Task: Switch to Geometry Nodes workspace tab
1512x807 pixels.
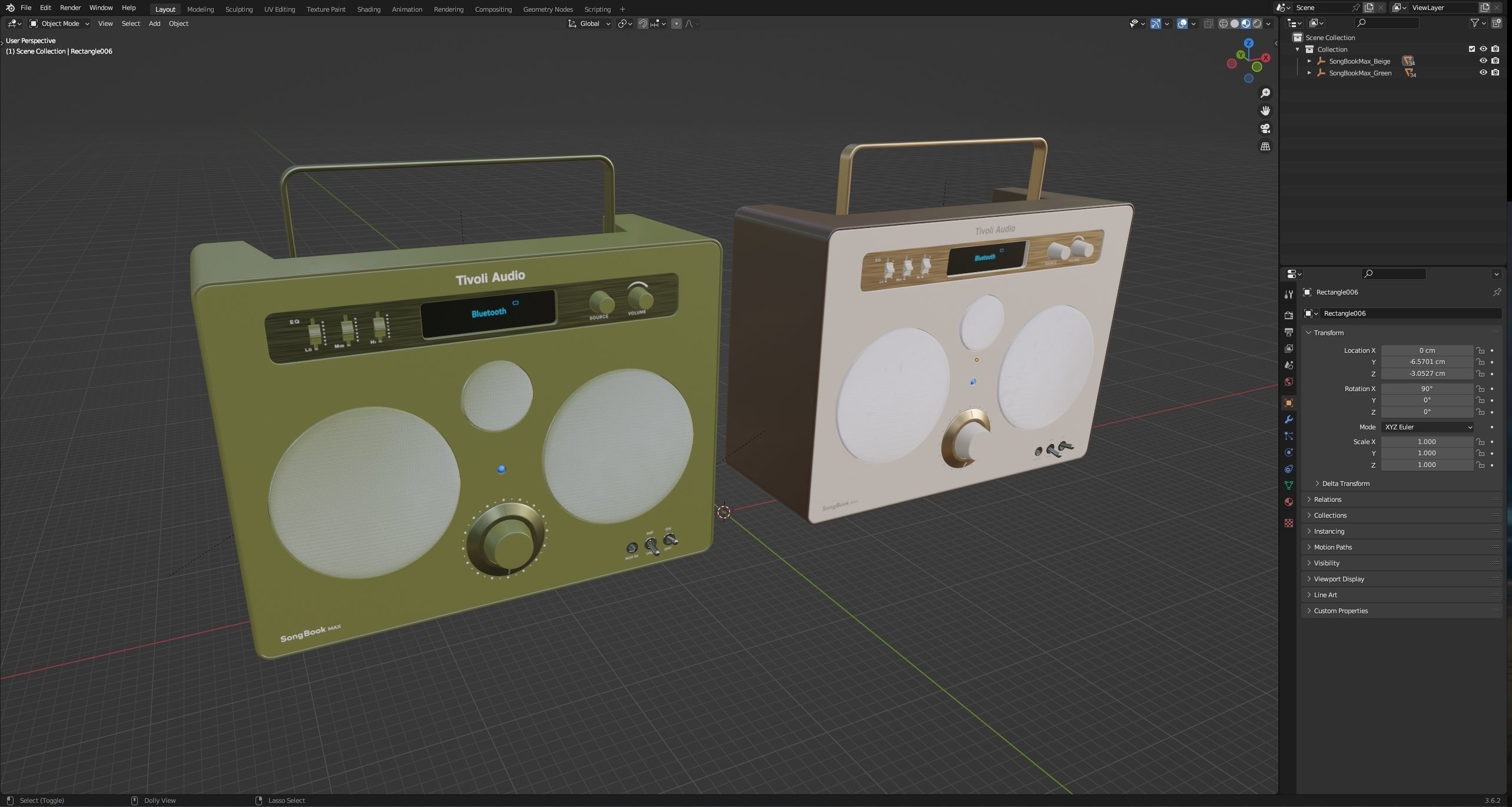Action: [x=548, y=9]
